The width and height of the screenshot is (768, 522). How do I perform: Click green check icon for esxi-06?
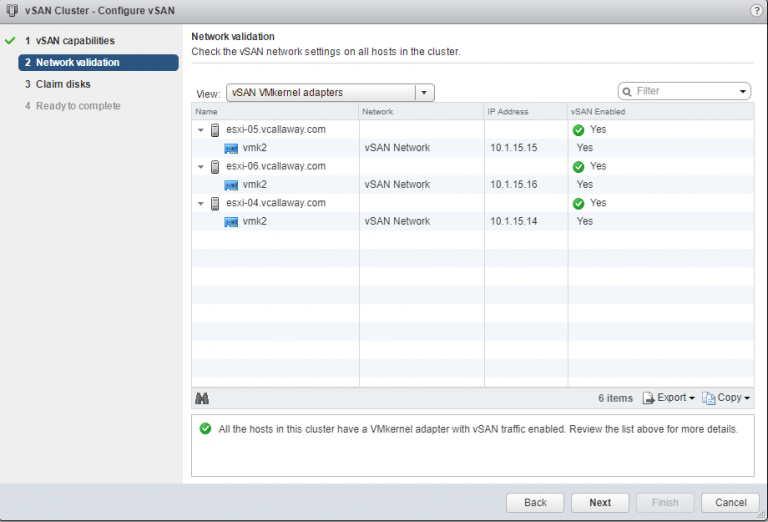(578, 166)
